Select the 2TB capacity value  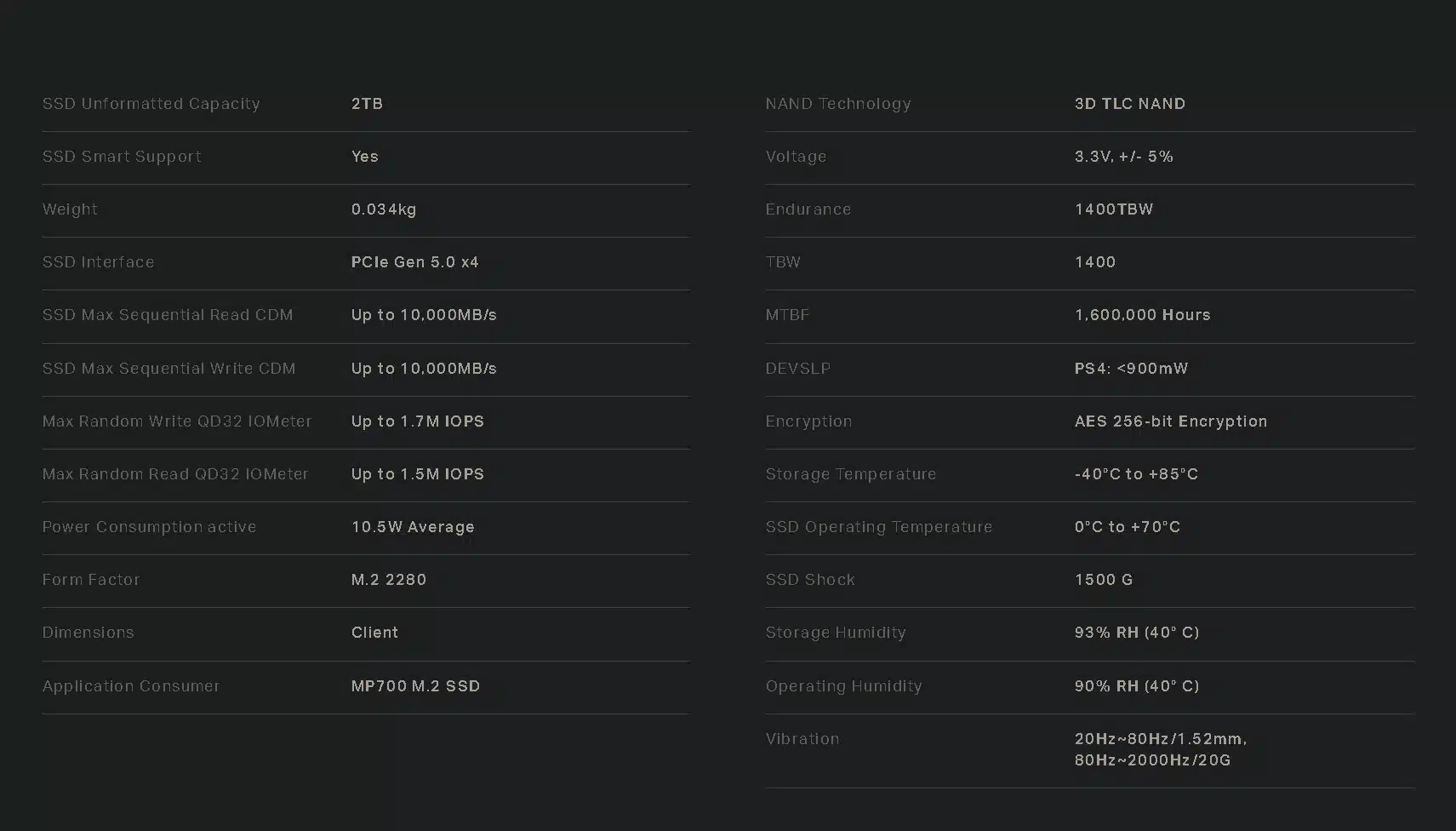pyautogui.click(x=368, y=104)
